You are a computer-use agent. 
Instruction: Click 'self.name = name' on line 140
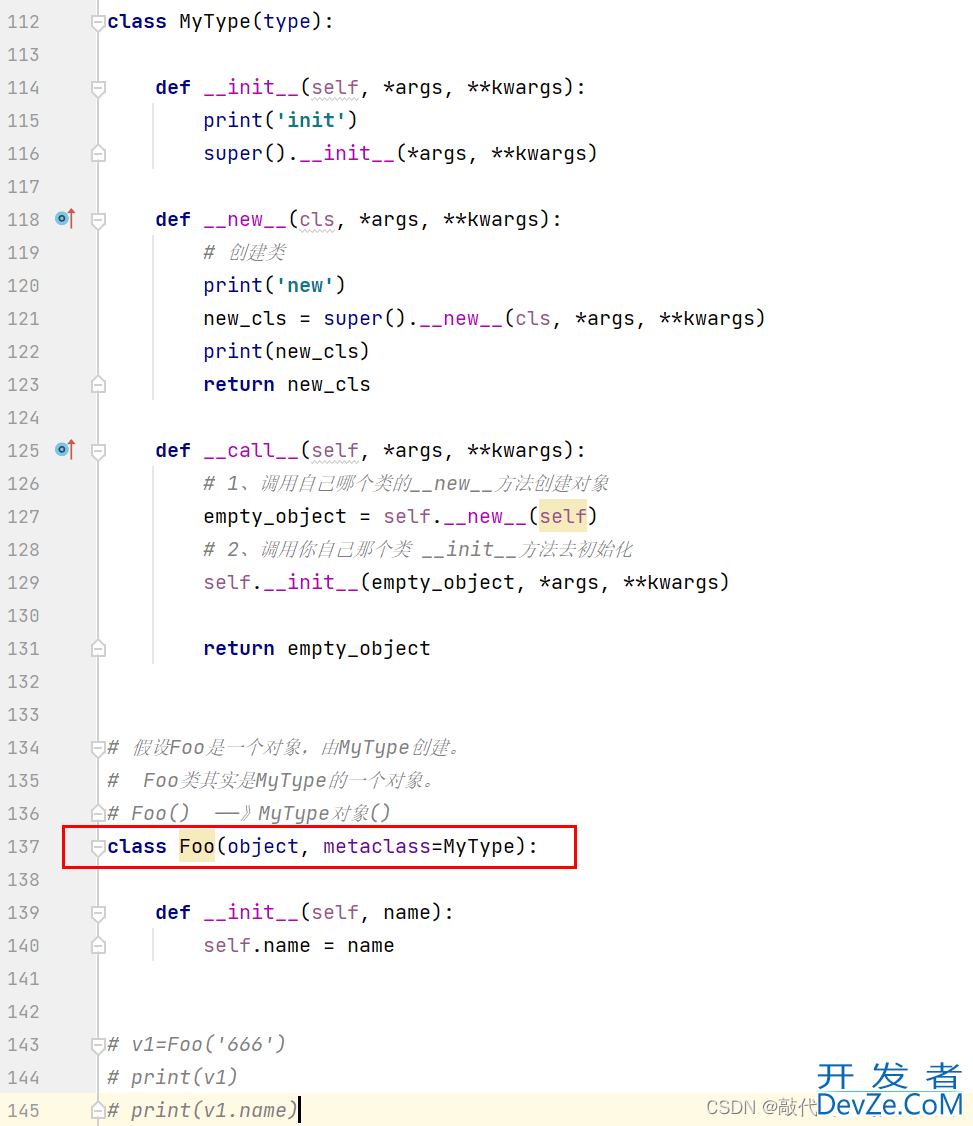click(299, 946)
